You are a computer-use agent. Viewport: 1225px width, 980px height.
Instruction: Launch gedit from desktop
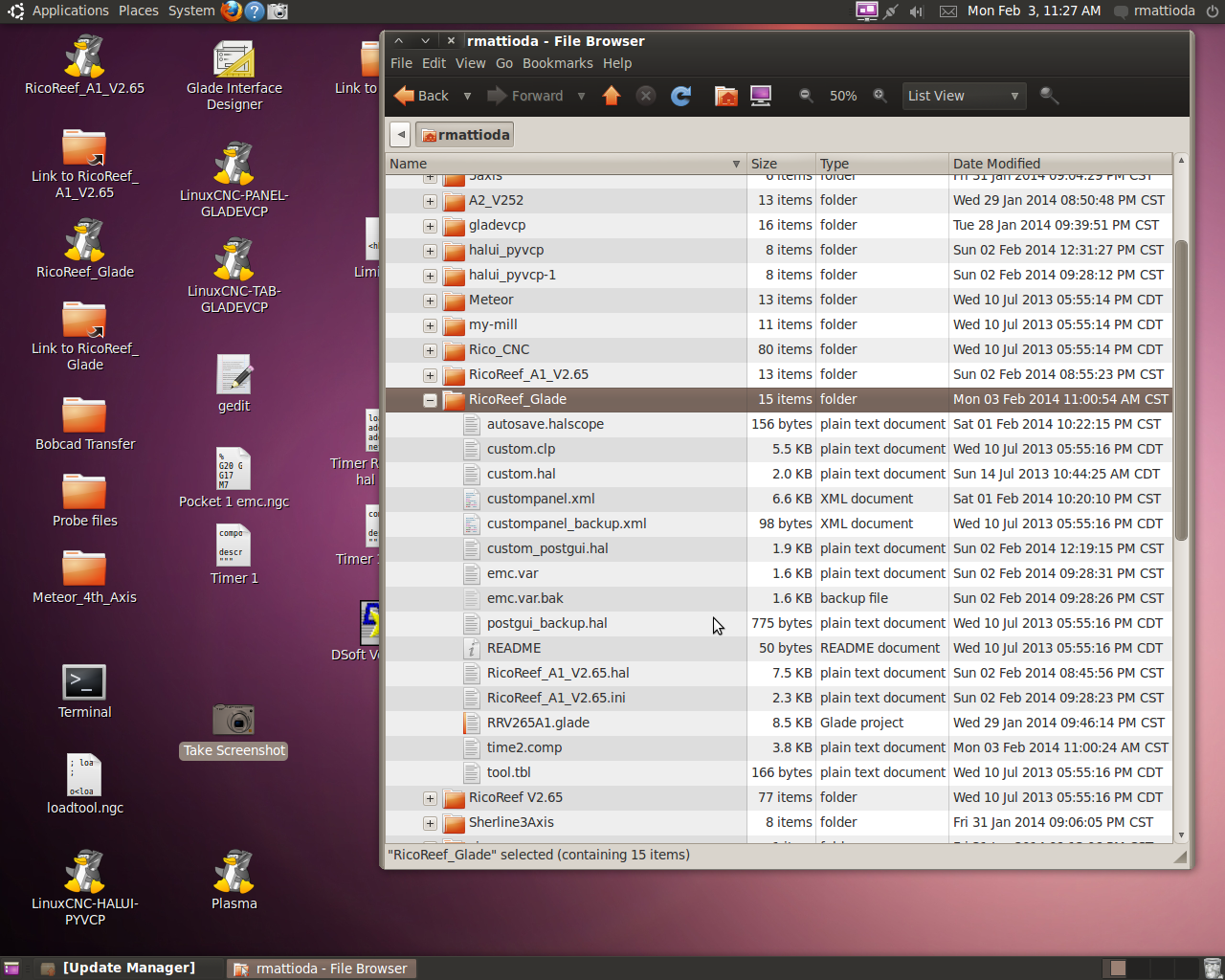234,383
